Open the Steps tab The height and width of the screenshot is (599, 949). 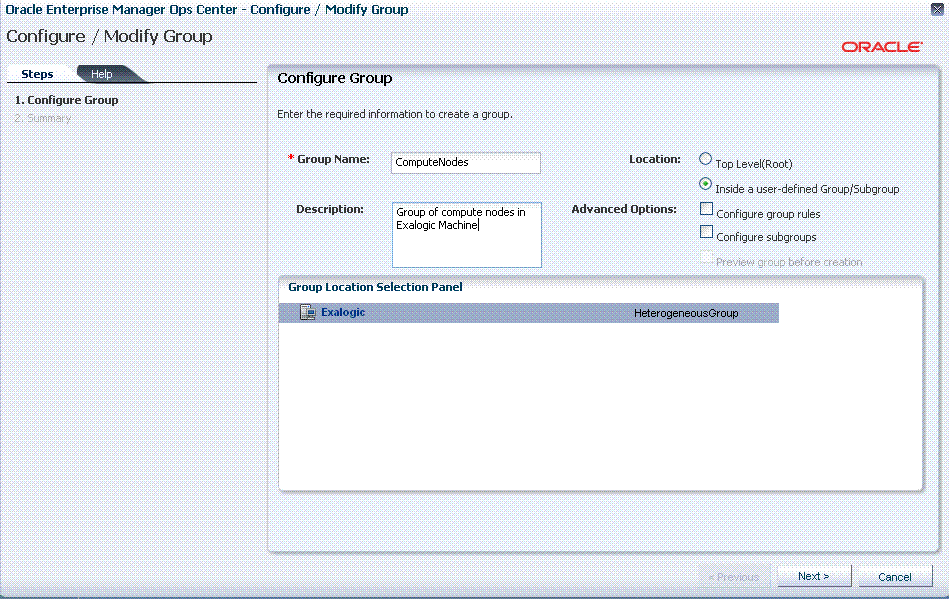pyautogui.click(x=37, y=74)
